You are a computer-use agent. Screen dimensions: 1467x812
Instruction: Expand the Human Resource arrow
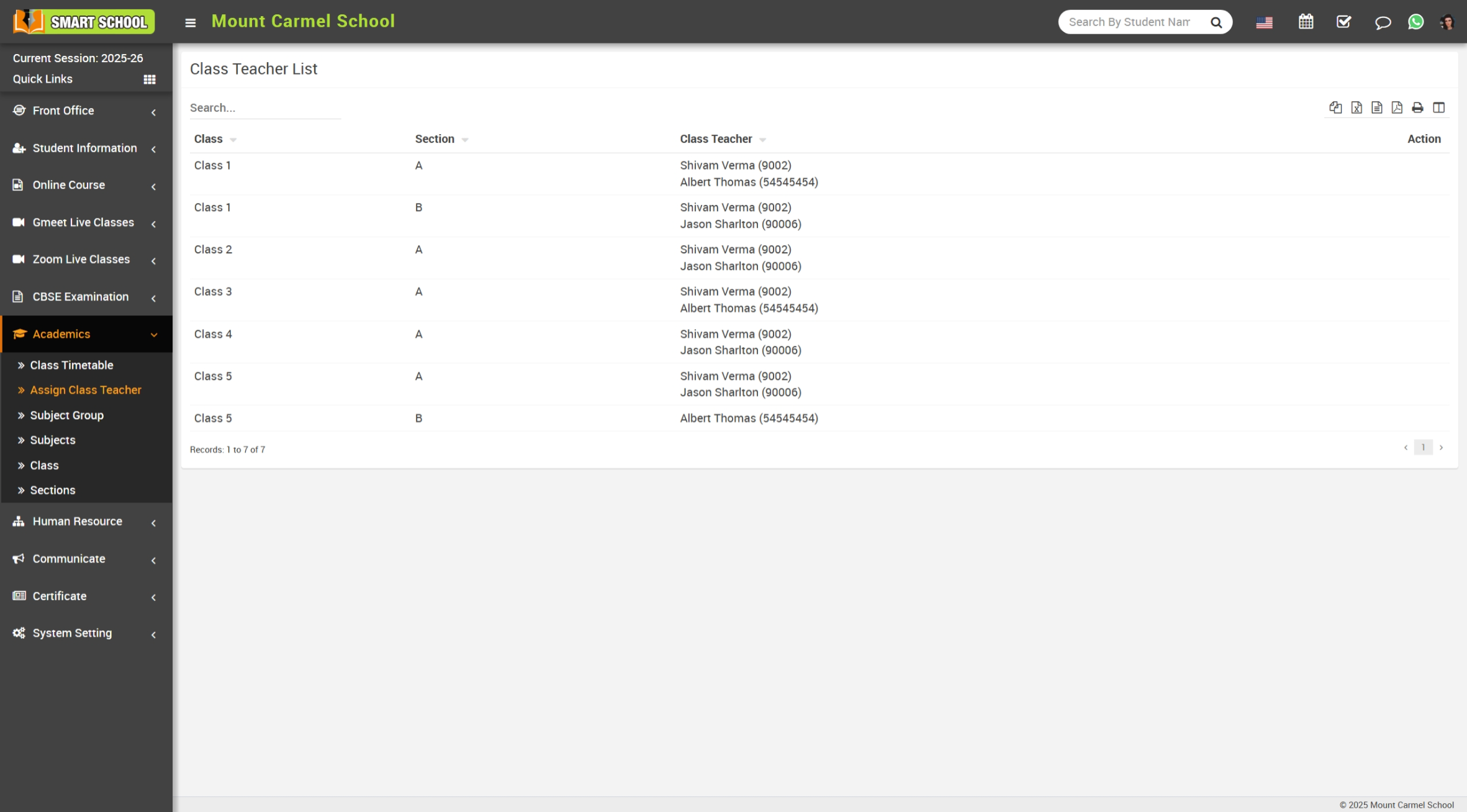(x=153, y=523)
